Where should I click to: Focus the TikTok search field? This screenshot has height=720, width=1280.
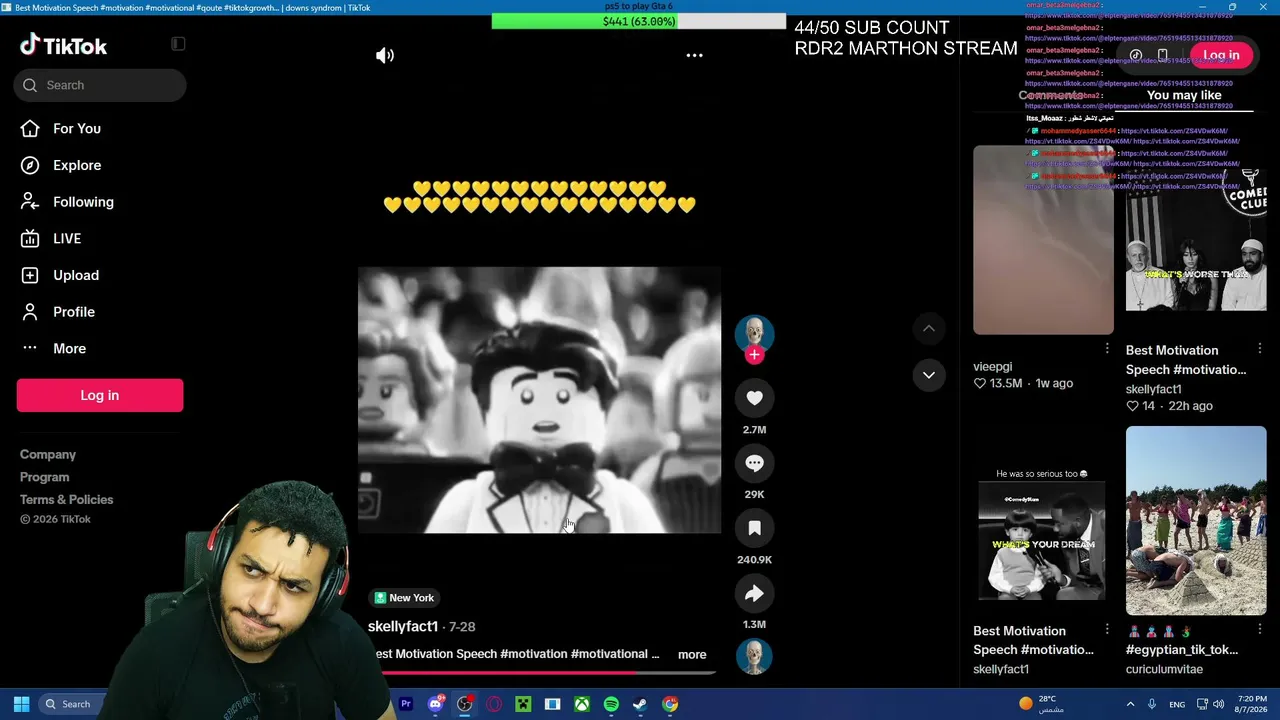[100, 85]
